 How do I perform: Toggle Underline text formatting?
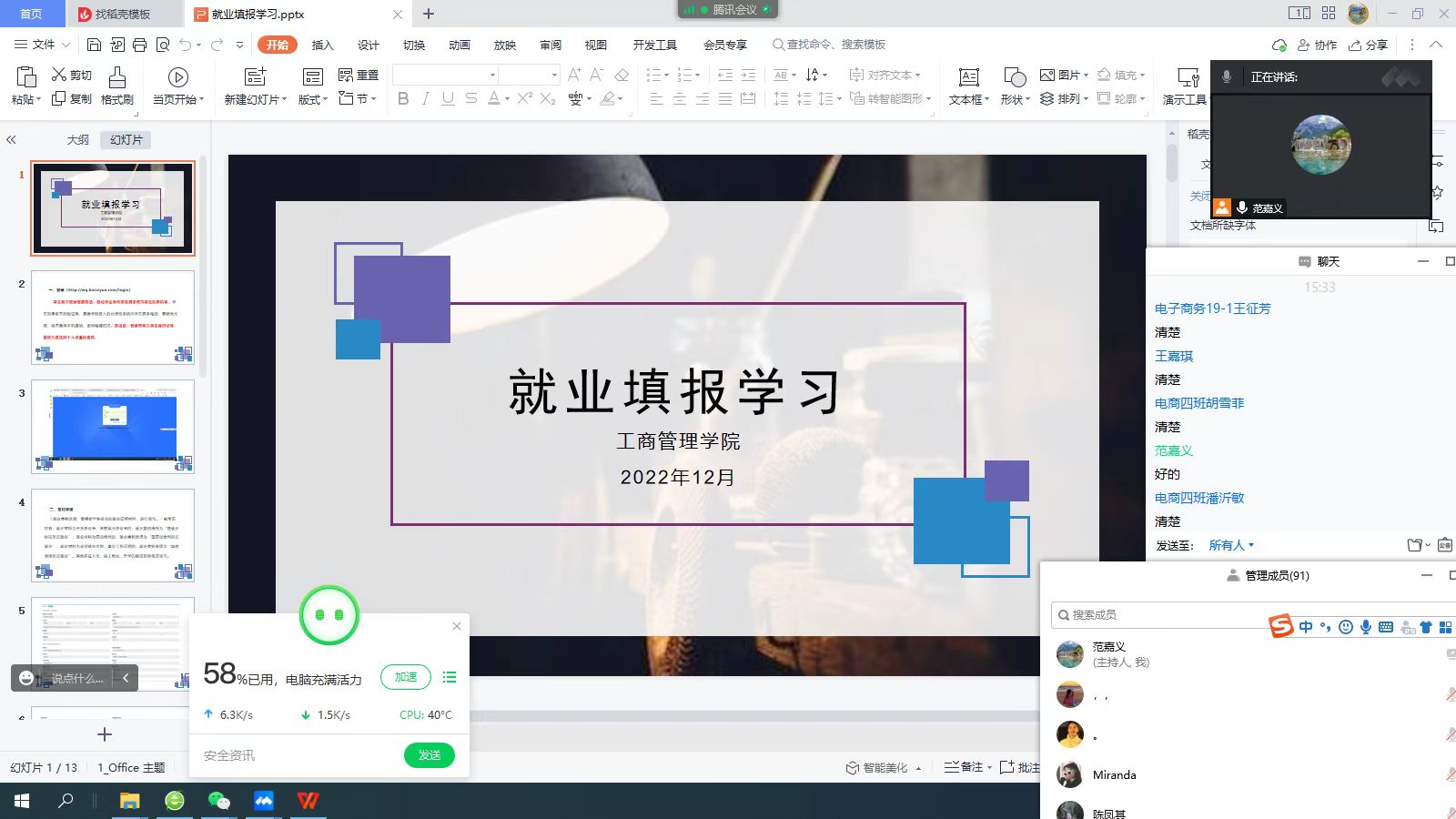click(448, 98)
